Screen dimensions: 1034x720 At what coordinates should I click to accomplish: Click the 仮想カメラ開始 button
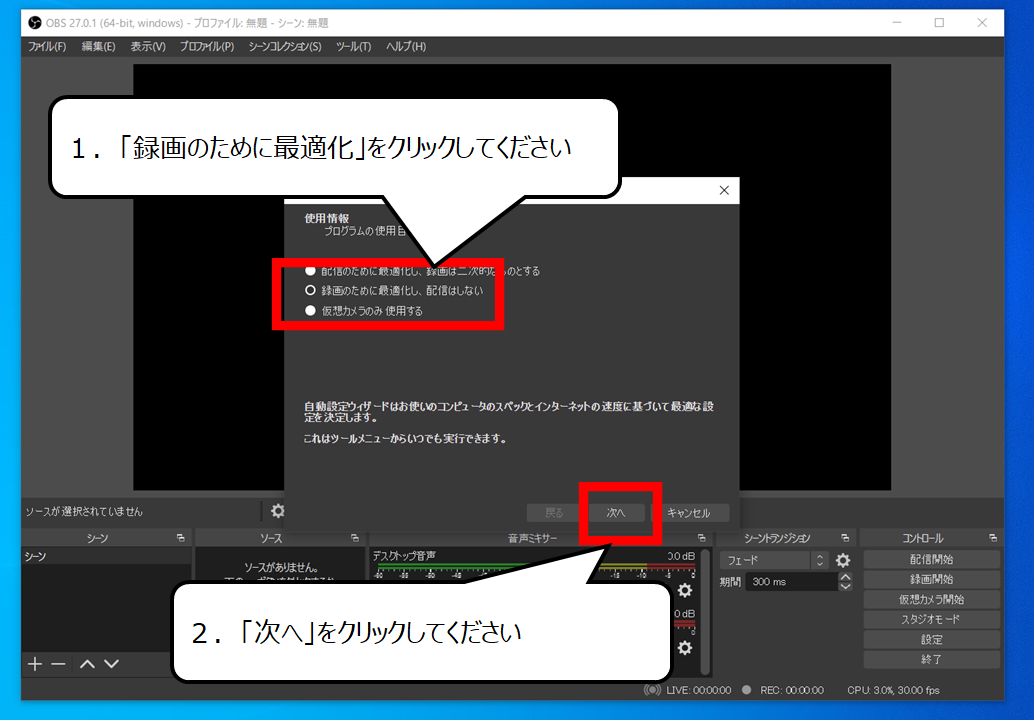click(931, 599)
